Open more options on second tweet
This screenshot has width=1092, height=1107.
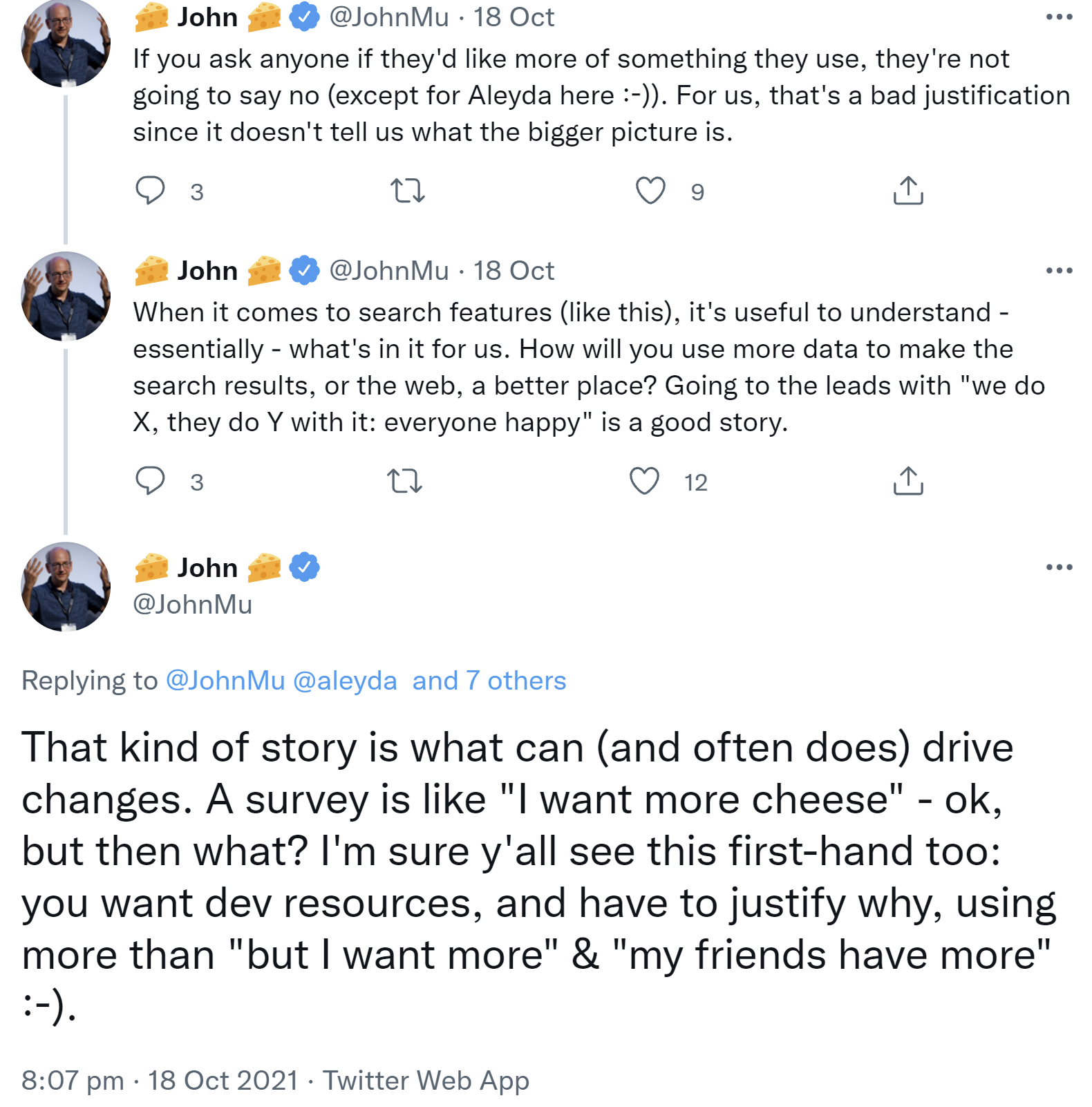coord(1059,271)
